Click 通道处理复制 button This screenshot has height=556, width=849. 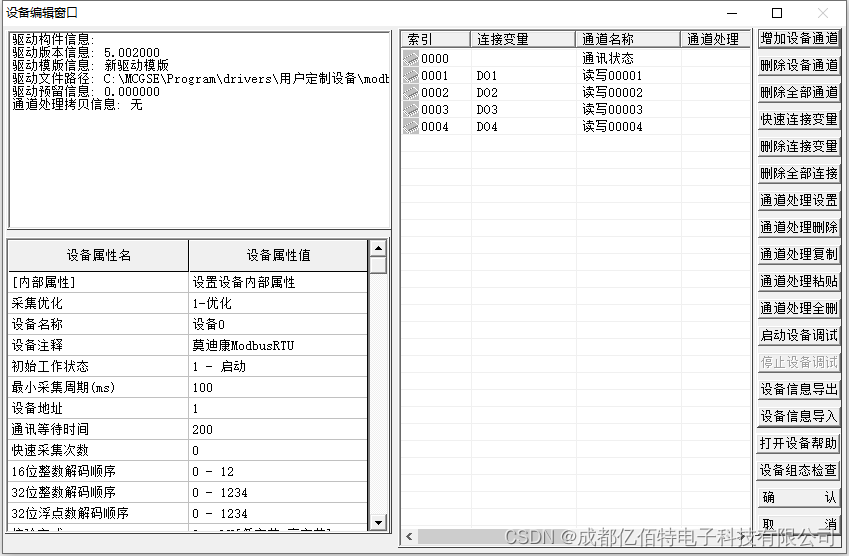799,254
